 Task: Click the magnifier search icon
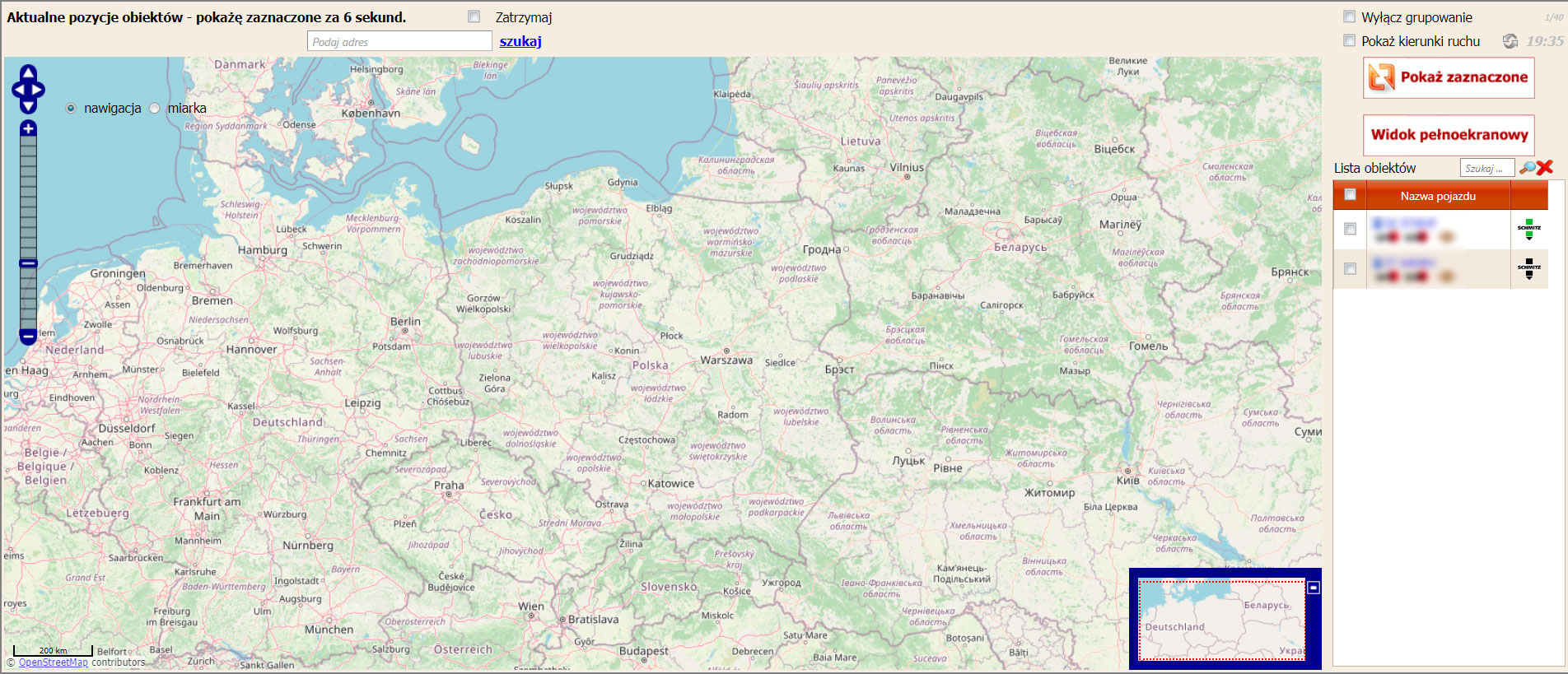coord(1527,168)
